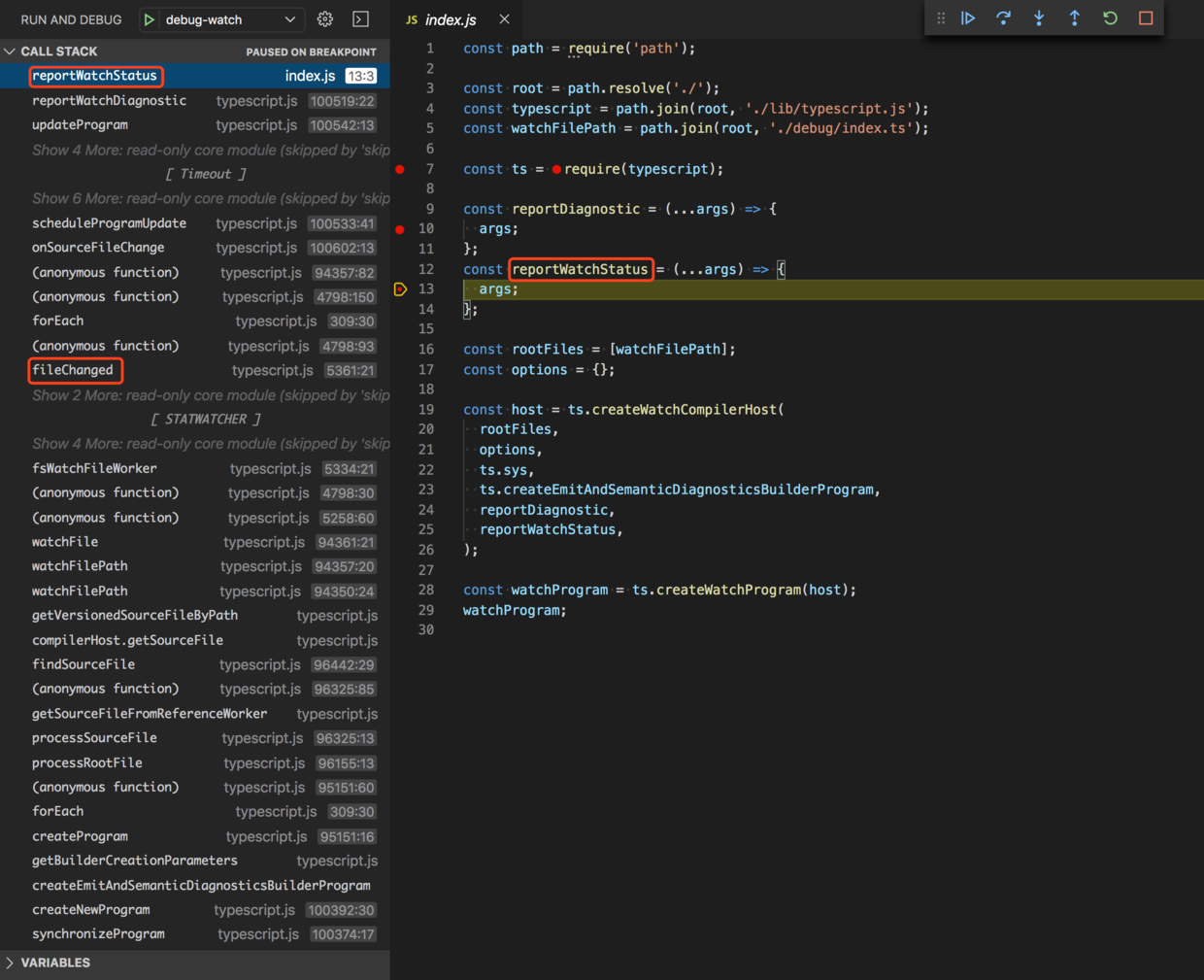Screen dimensions: 1204x980
Task: Select the processRootFile stack frame
Action: tap(194, 763)
